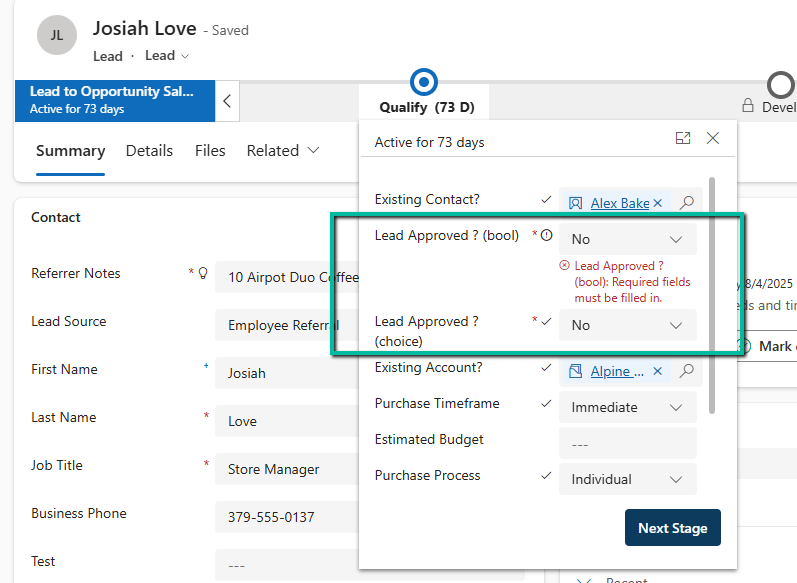Viewport: 797px width, 583px height.
Task: Click Existing Account search magnifier icon
Action: [686, 371]
